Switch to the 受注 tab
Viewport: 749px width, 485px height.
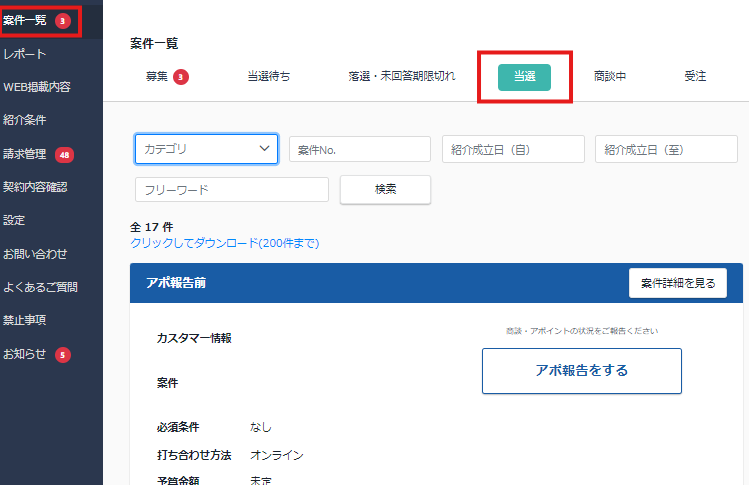click(695, 76)
